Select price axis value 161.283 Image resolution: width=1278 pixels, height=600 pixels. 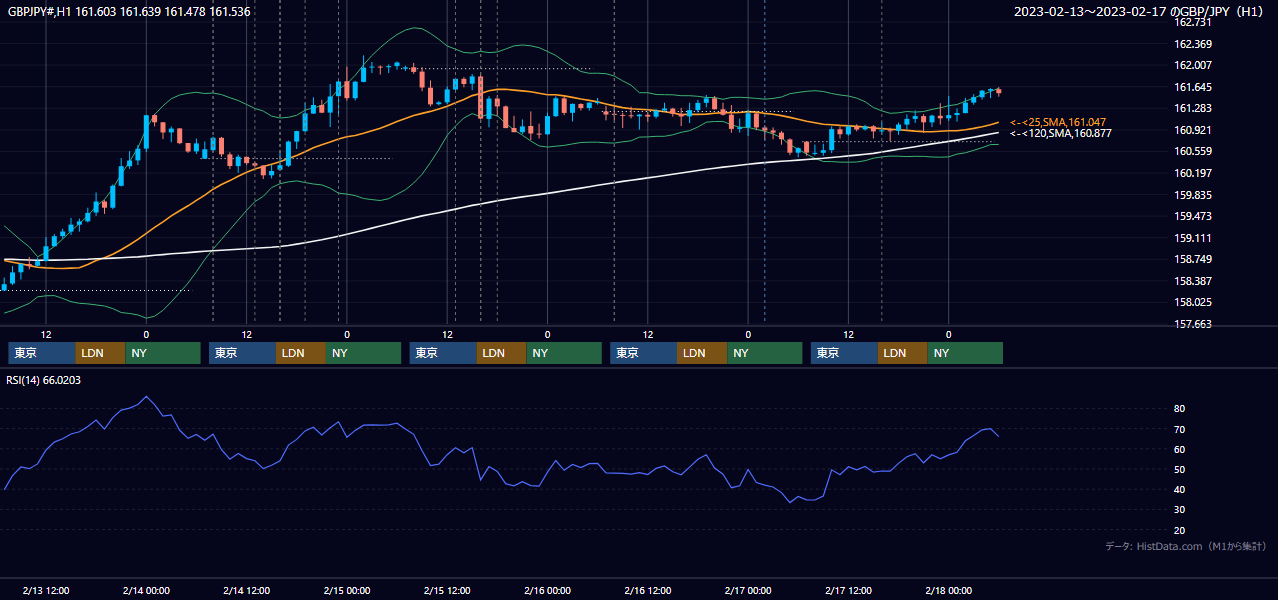coord(1193,108)
